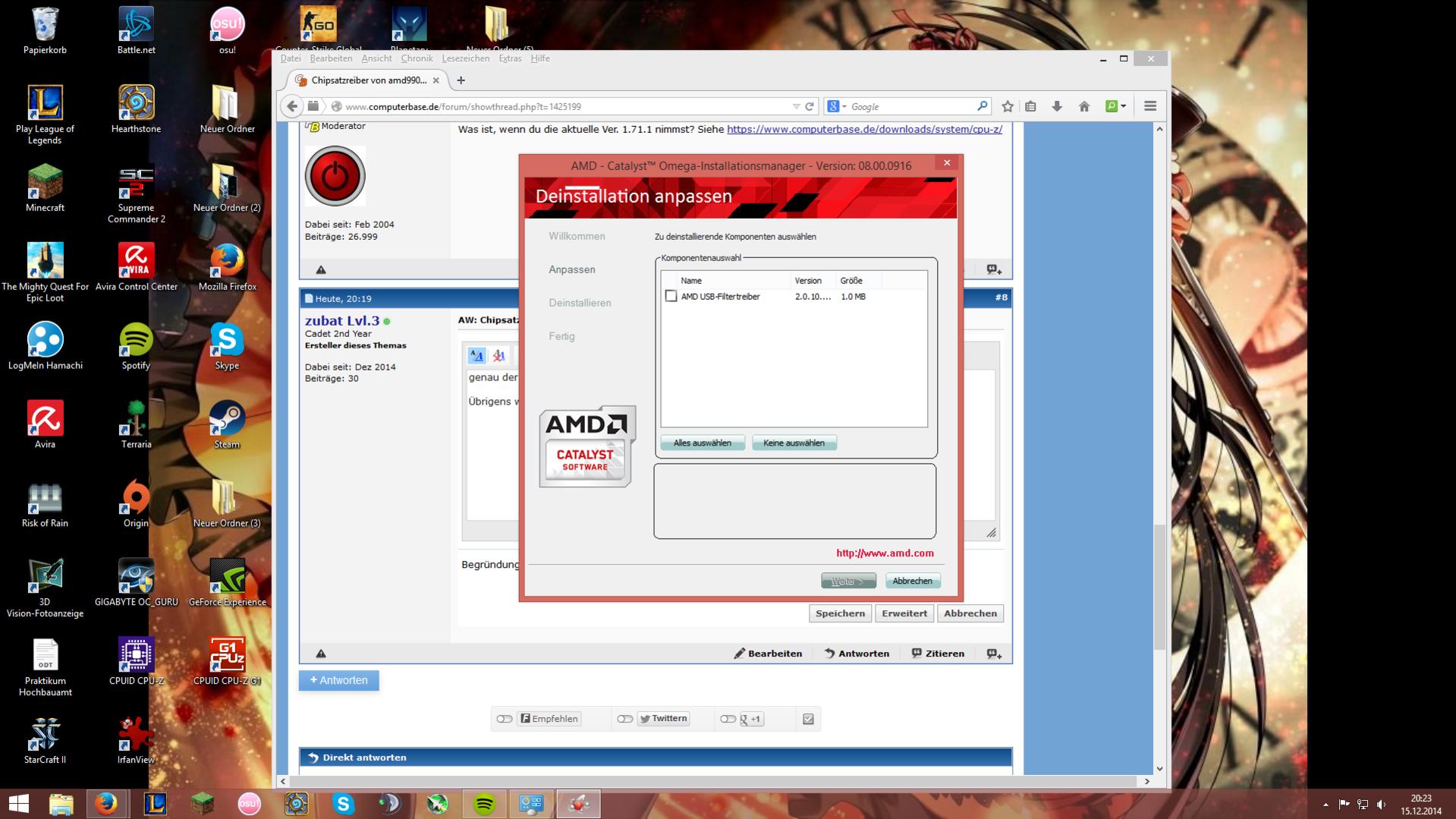Open Avira Control Center shortcut
The width and height of the screenshot is (1456, 819).
(x=136, y=268)
